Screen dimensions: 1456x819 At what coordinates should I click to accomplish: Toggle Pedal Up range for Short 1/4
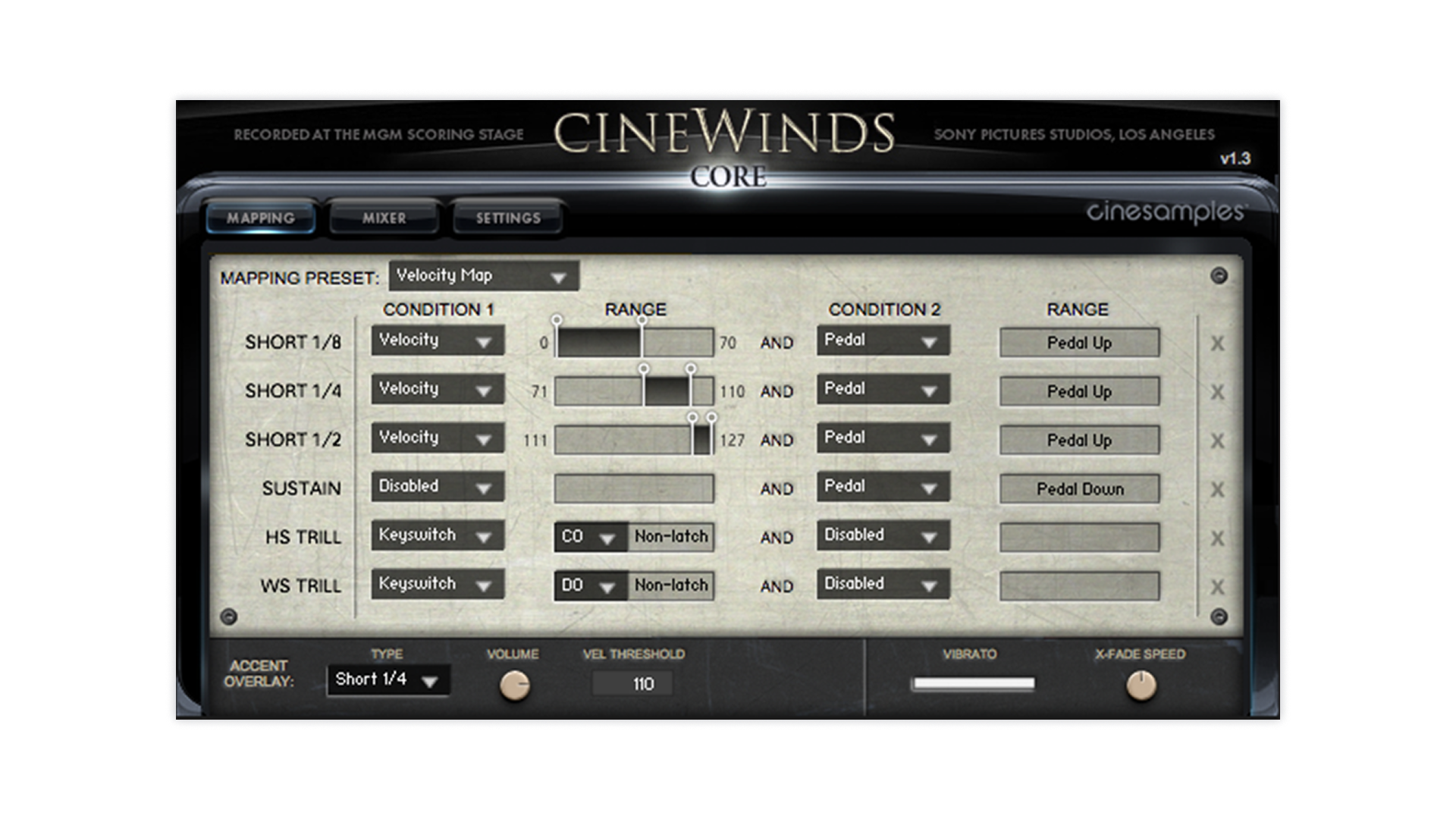point(1079,391)
